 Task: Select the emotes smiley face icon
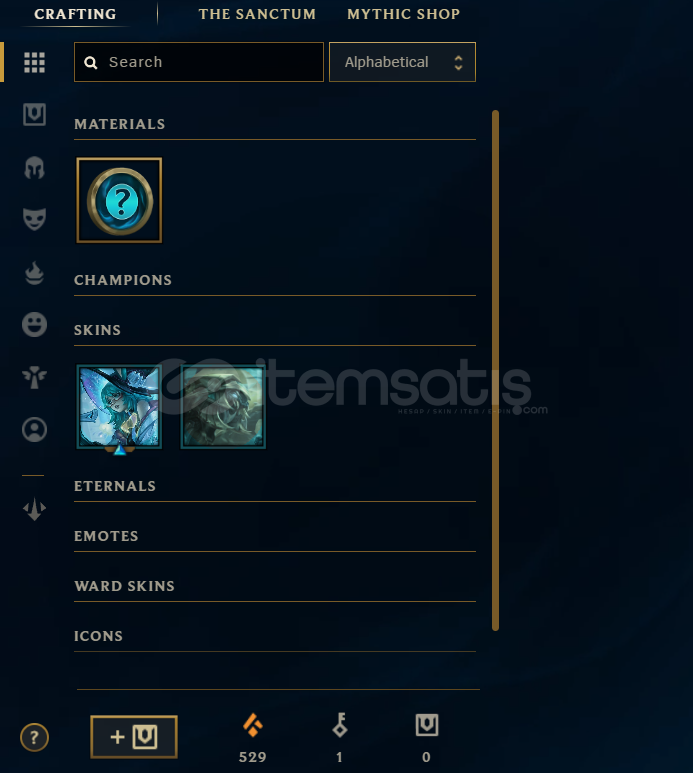click(x=35, y=324)
